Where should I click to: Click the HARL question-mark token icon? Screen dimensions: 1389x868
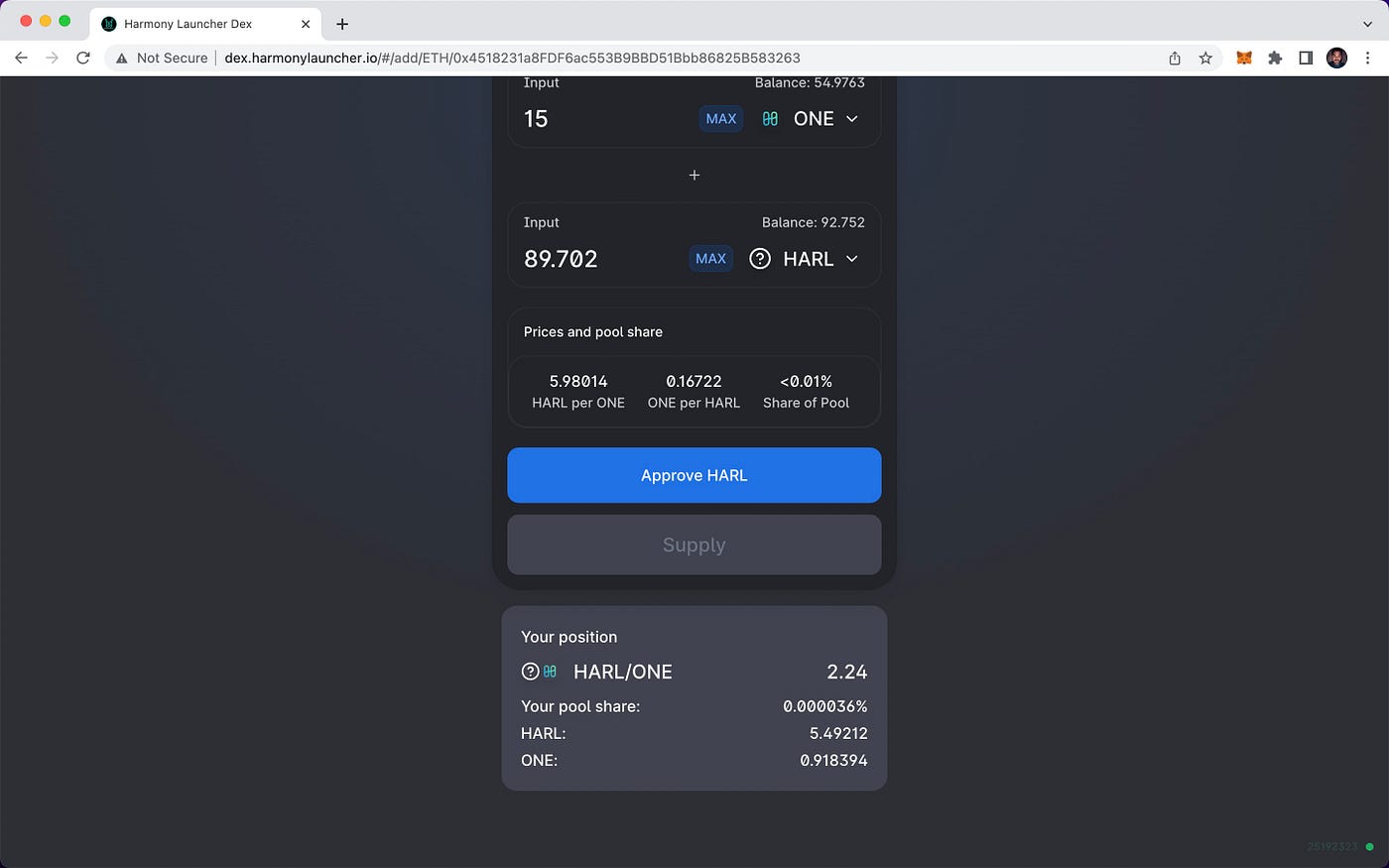click(x=760, y=259)
